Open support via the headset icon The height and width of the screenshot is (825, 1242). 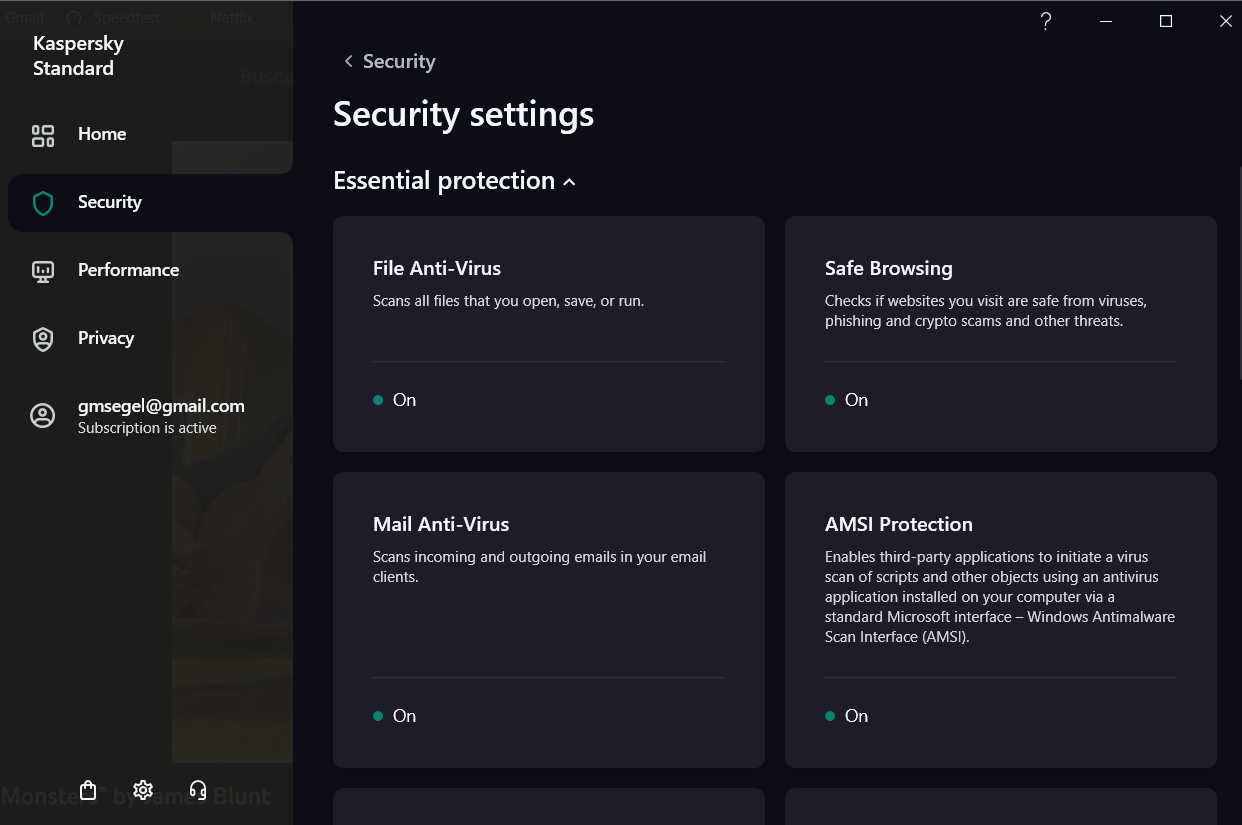(198, 791)
